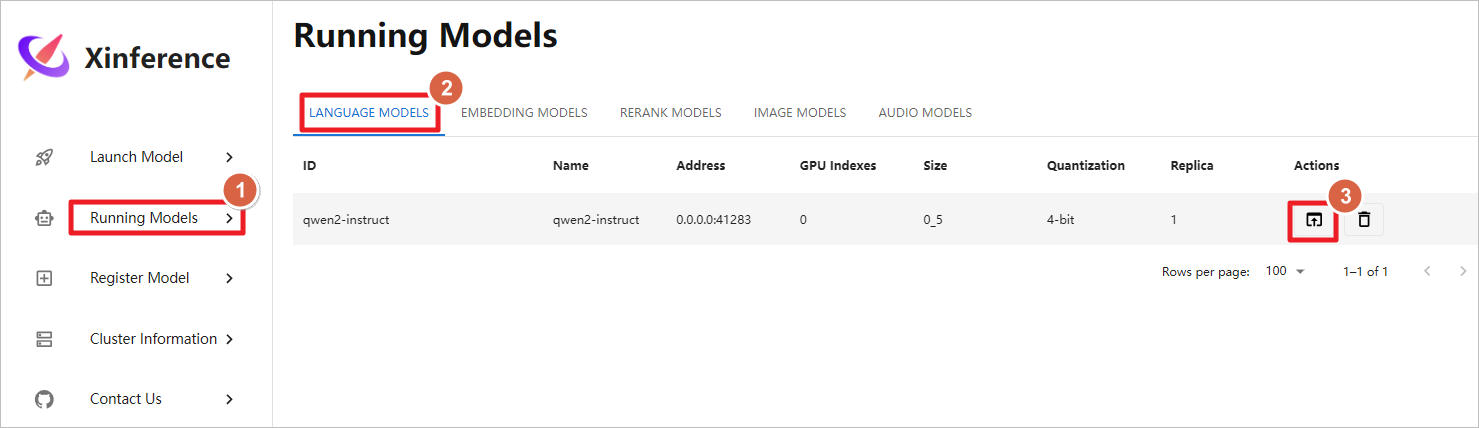1479x428 pixels.
Task: Click the Xinference rocket logo
Action: pyautogui.click(x=44, y=57)
